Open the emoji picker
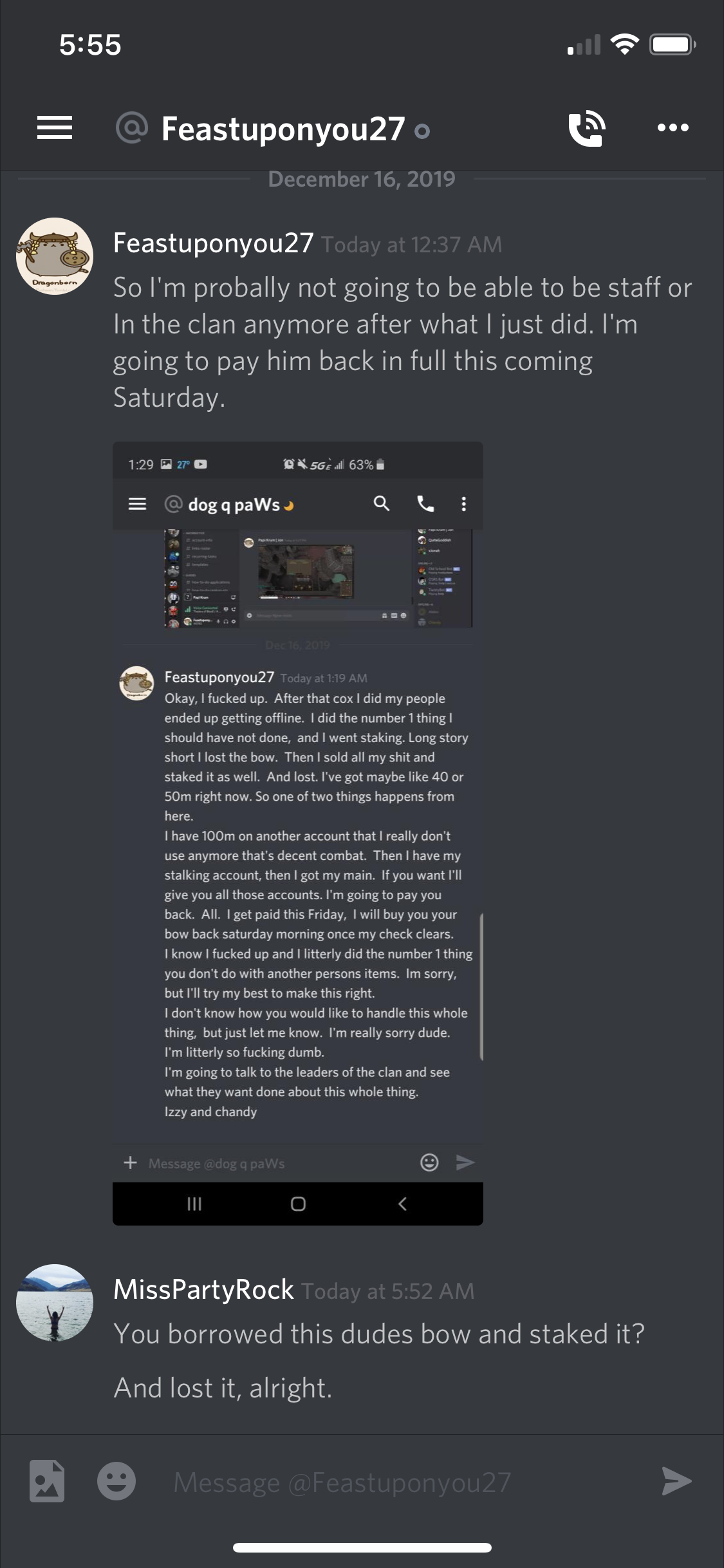Viewport: 724px width, 1568px height. pos(116,1480)
